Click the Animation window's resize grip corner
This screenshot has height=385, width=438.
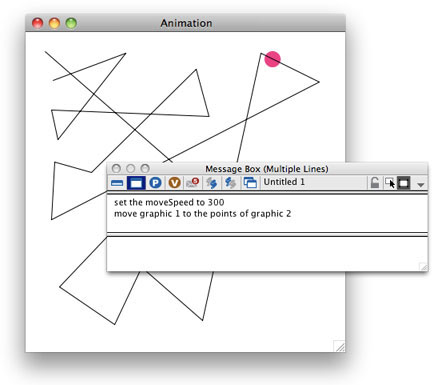(339, 346)
